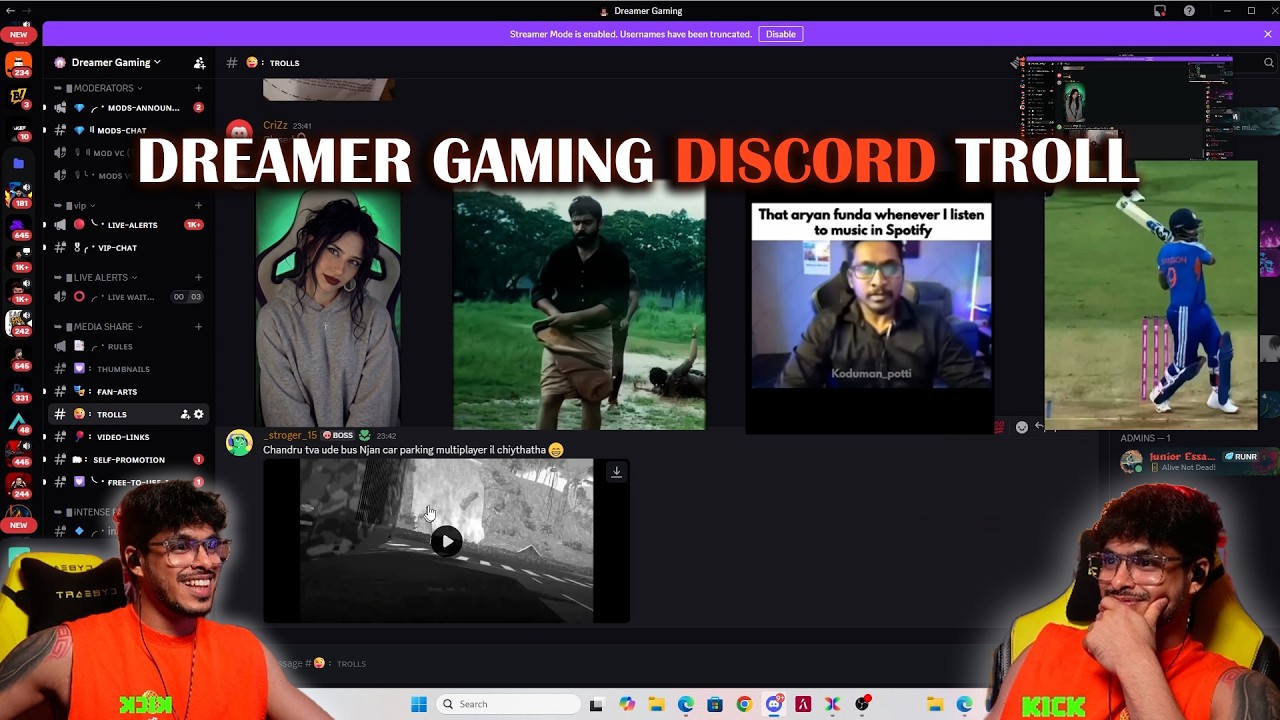Open the Spotify meme image attachment
The image size is (1280, 720).
click(871, 318)
